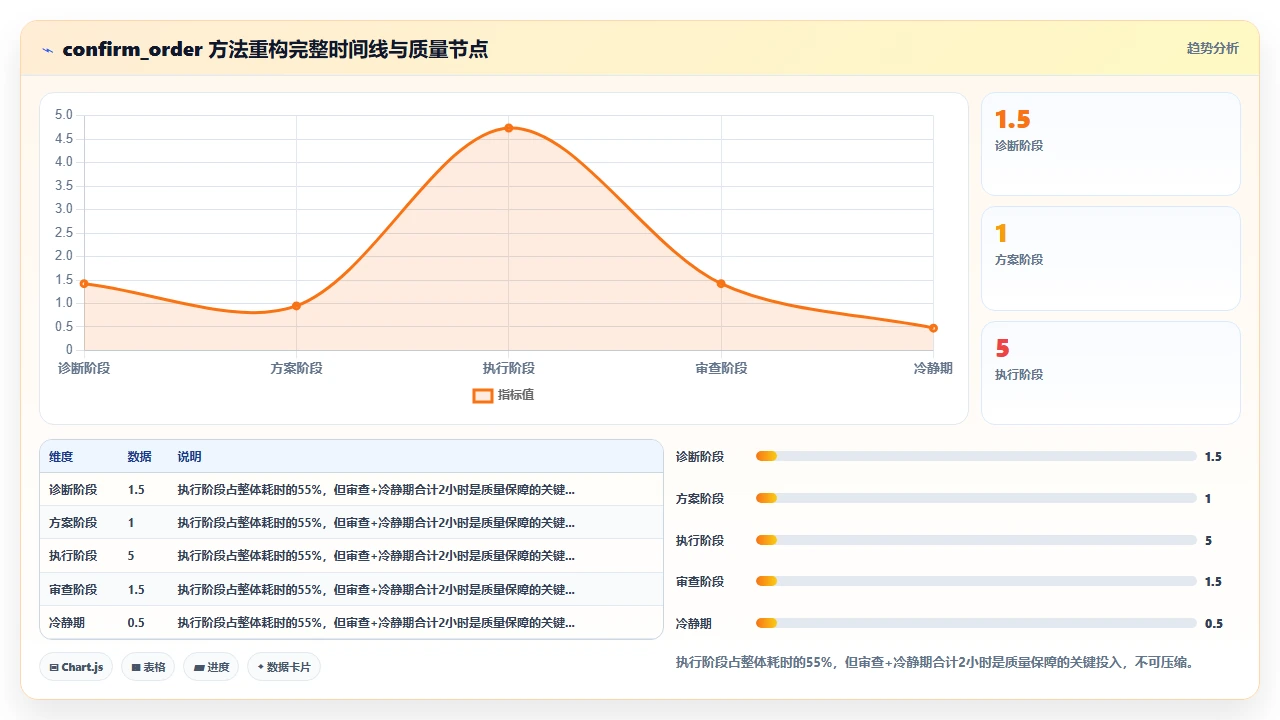Screen dimensions: 1280x720
Task: Click the 维度 column header
Action: pyautogui.click(x=61, y=457)
